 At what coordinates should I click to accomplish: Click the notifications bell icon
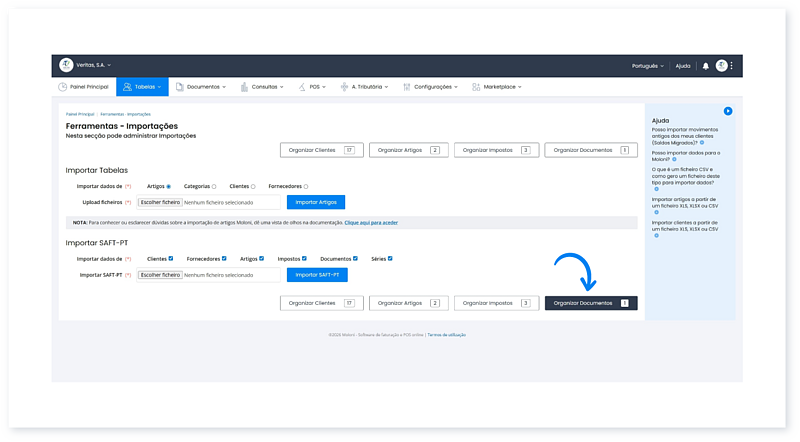coord(705,66)
